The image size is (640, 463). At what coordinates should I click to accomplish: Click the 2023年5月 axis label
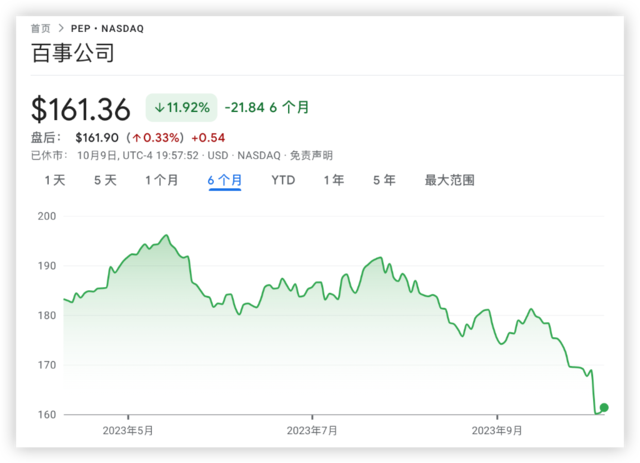point(128,431)
